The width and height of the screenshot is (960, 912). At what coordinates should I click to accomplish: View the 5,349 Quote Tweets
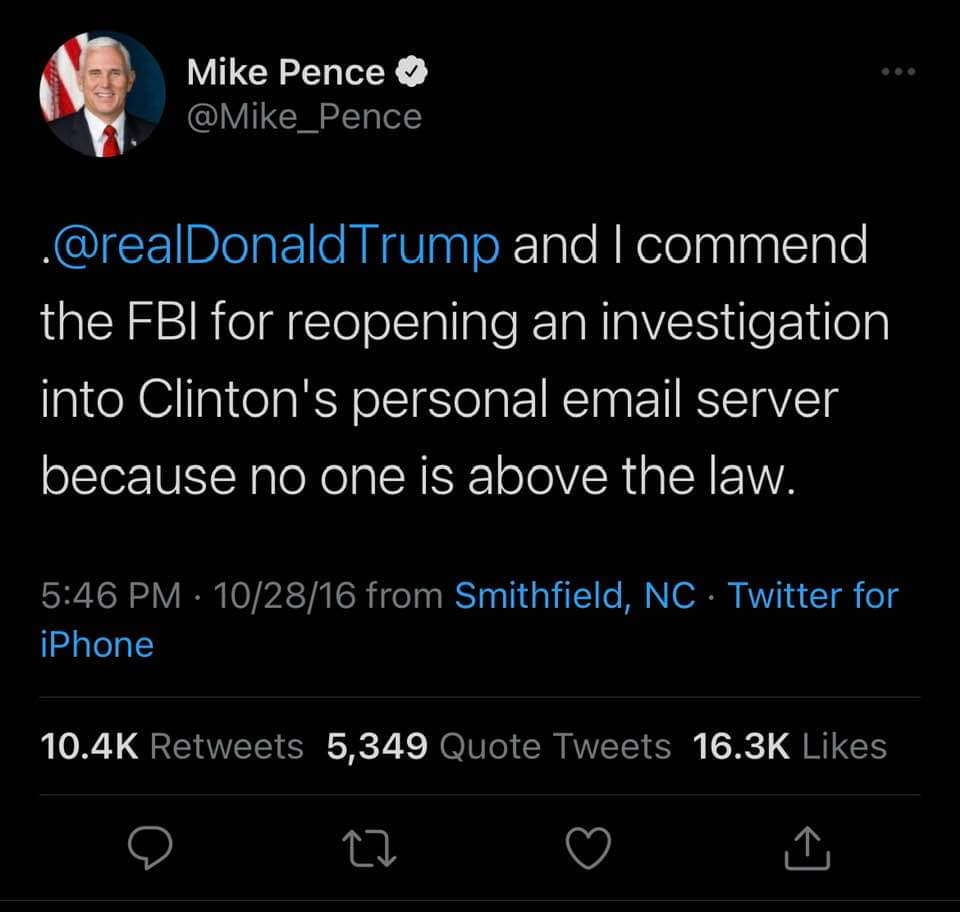498,746
